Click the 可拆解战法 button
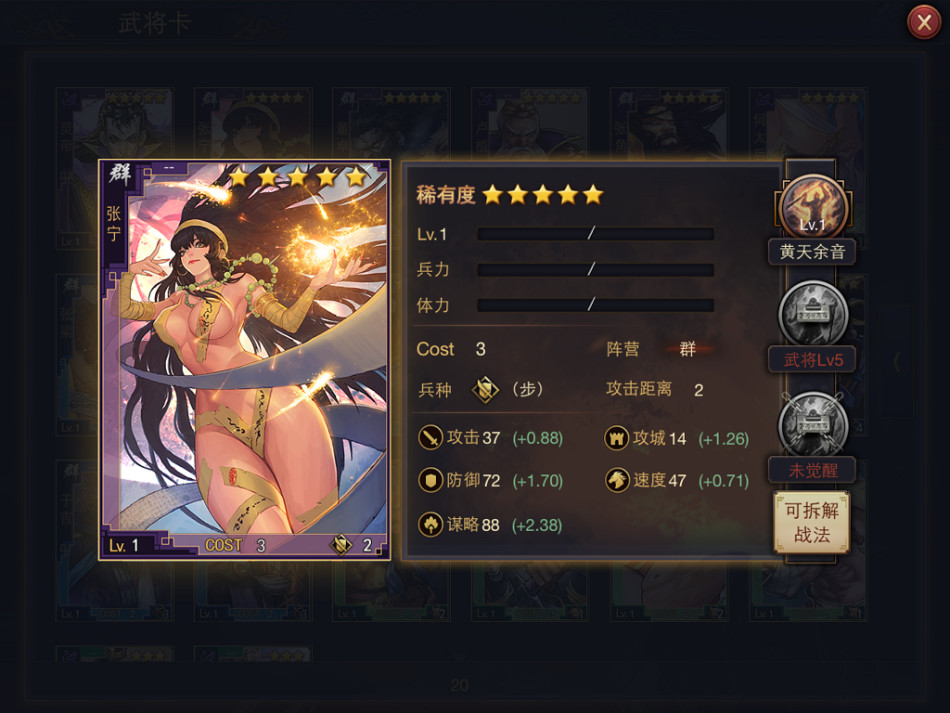 click(812, 523)
